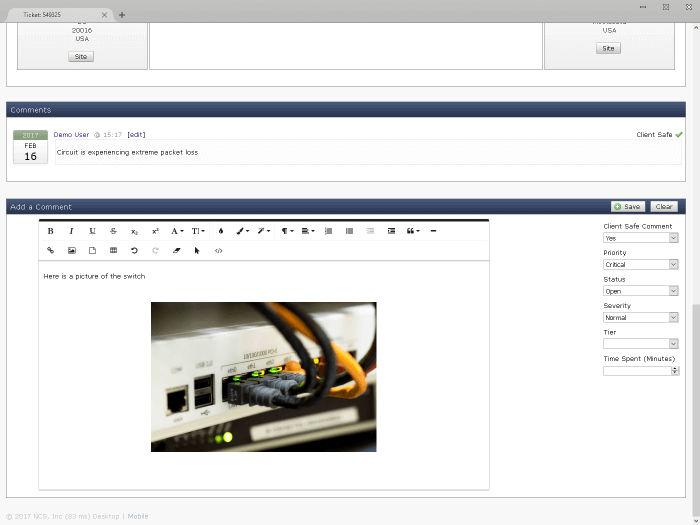Insert a table in the comment
Image resolution: width=700 pixels, height=525 pixels.
coord(113,251)
